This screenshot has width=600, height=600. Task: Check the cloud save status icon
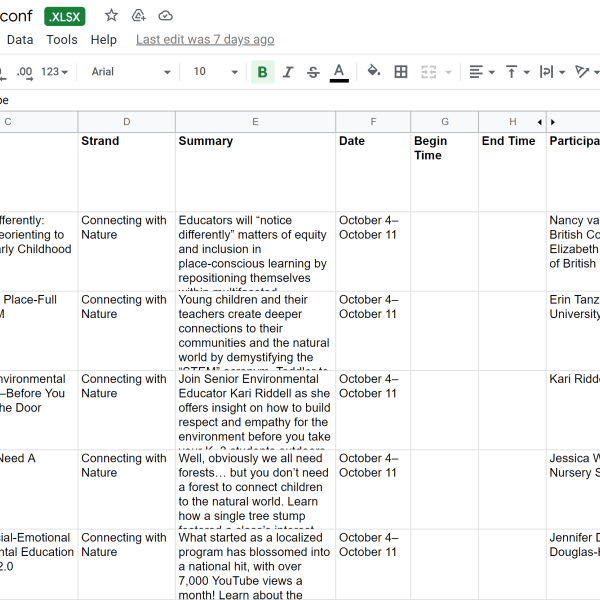(x=166, y=16)
